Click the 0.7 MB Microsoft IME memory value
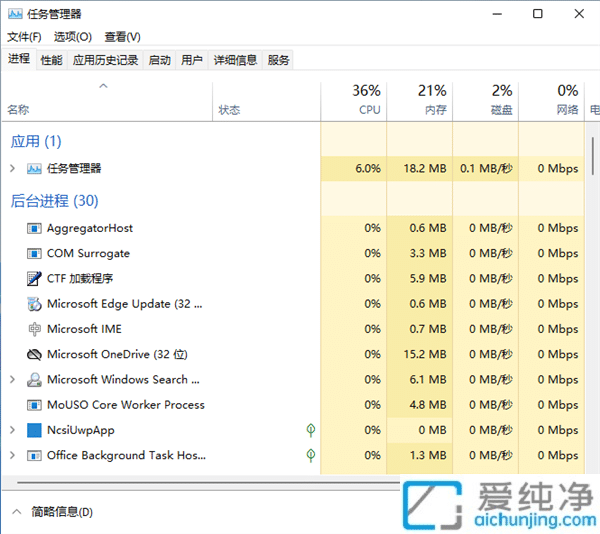The height and width of the screenshot is (534, 600). [428, 329]
